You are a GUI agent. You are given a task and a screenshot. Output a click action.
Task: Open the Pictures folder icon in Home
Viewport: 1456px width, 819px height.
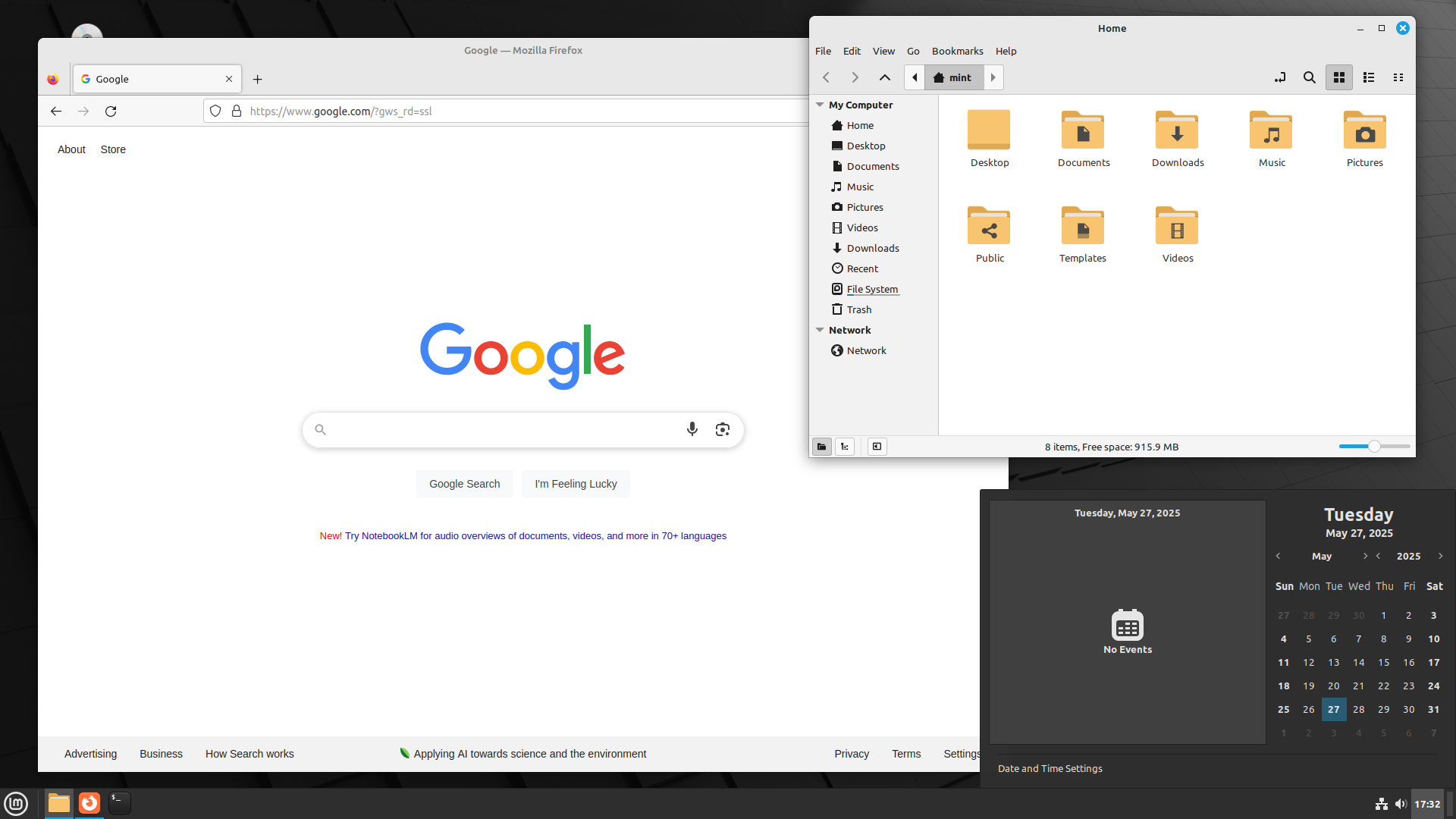(x=1365, y=130)
